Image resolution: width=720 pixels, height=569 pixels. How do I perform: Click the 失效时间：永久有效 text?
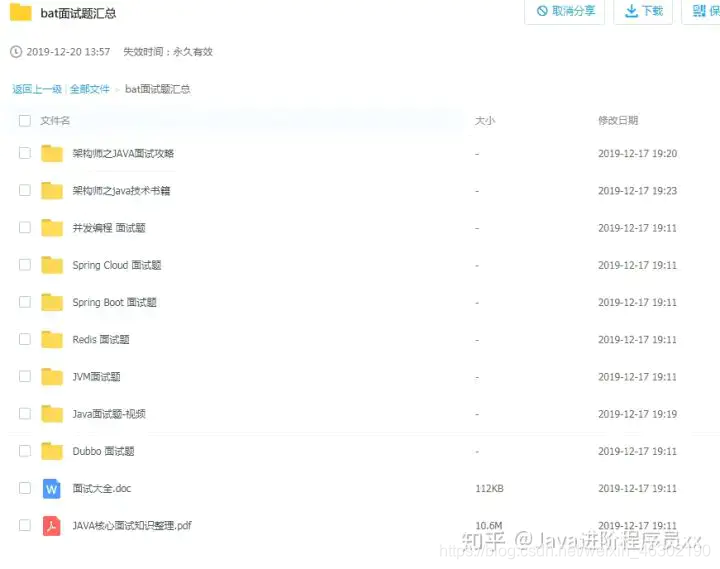click(168, 51)
